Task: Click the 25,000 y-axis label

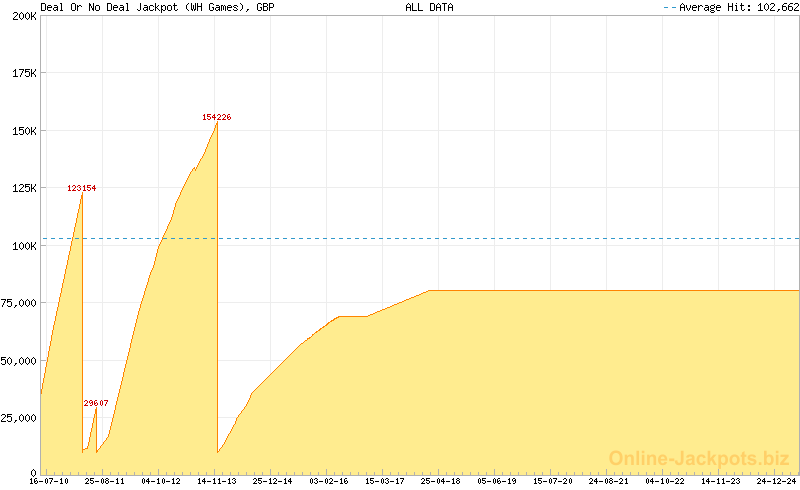Action: point(19,417)
